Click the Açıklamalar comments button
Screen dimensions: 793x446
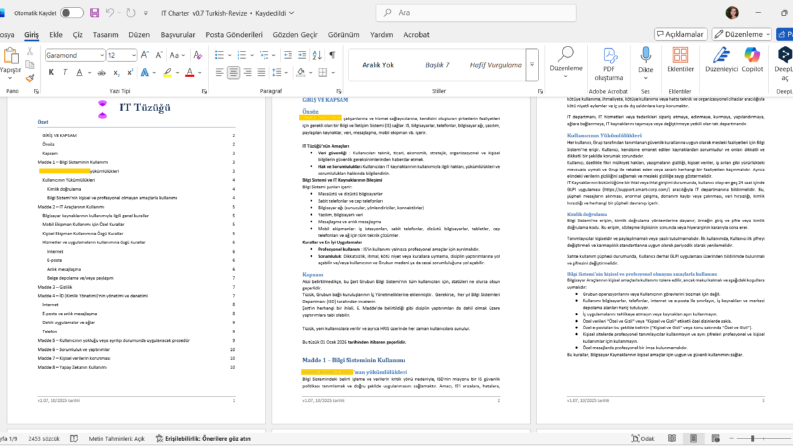(680, 34)
